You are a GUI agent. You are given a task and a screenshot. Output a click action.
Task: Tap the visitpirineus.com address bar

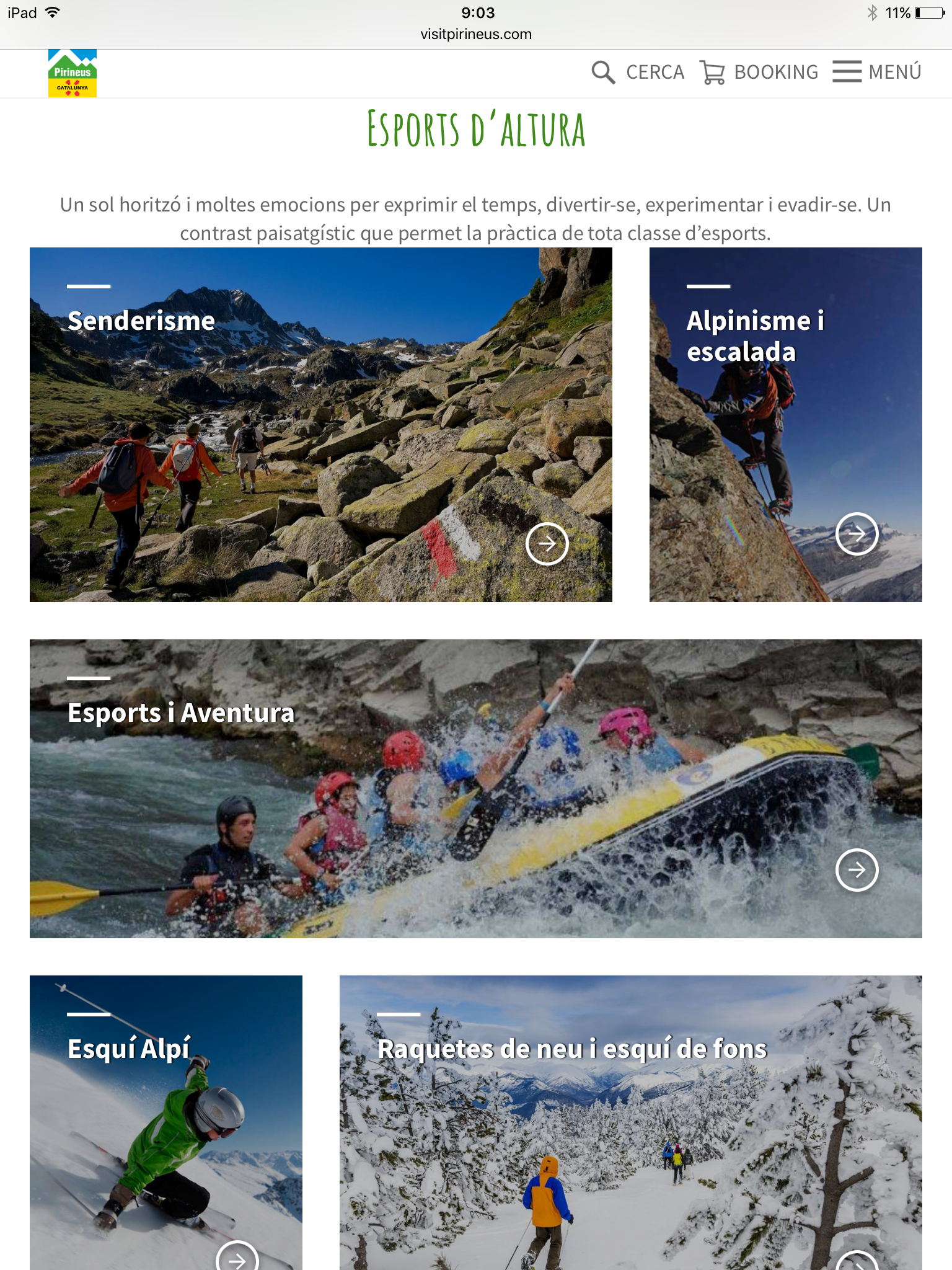(476, 34)
